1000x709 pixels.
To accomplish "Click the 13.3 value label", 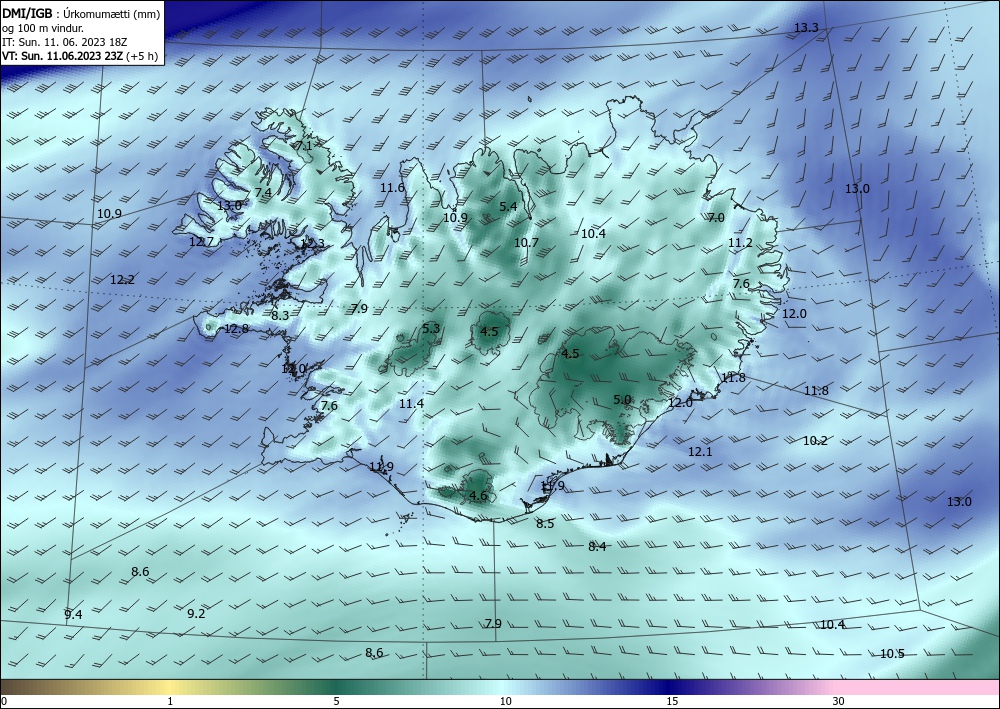I will pos(806,27).
